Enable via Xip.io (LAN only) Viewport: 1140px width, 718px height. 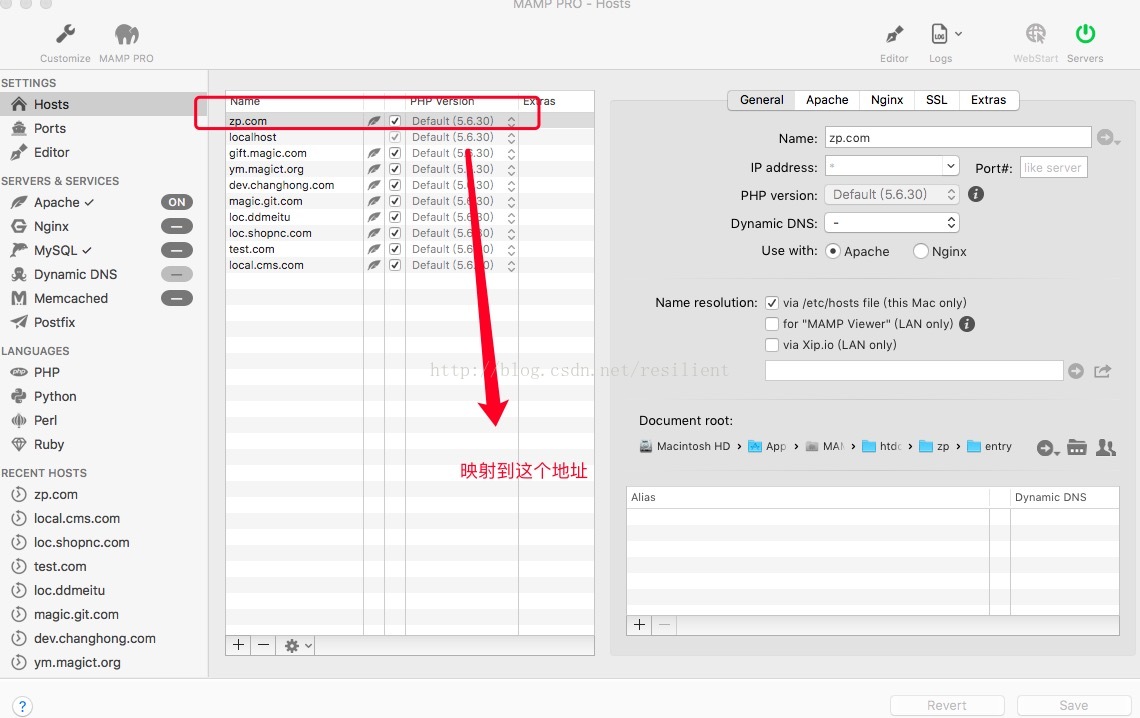coord(771,345)
